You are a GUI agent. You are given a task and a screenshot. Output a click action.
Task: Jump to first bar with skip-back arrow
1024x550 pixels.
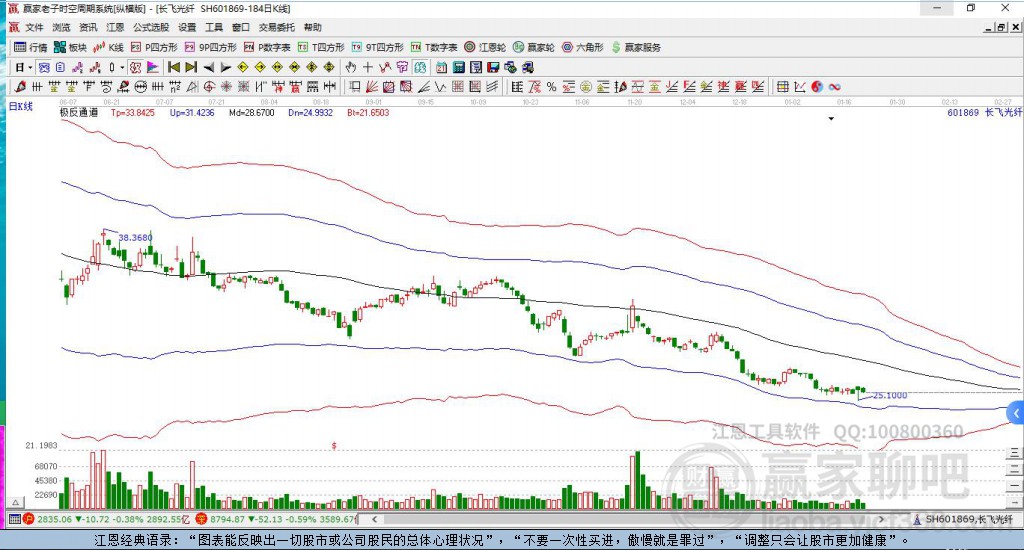(173, 67)
